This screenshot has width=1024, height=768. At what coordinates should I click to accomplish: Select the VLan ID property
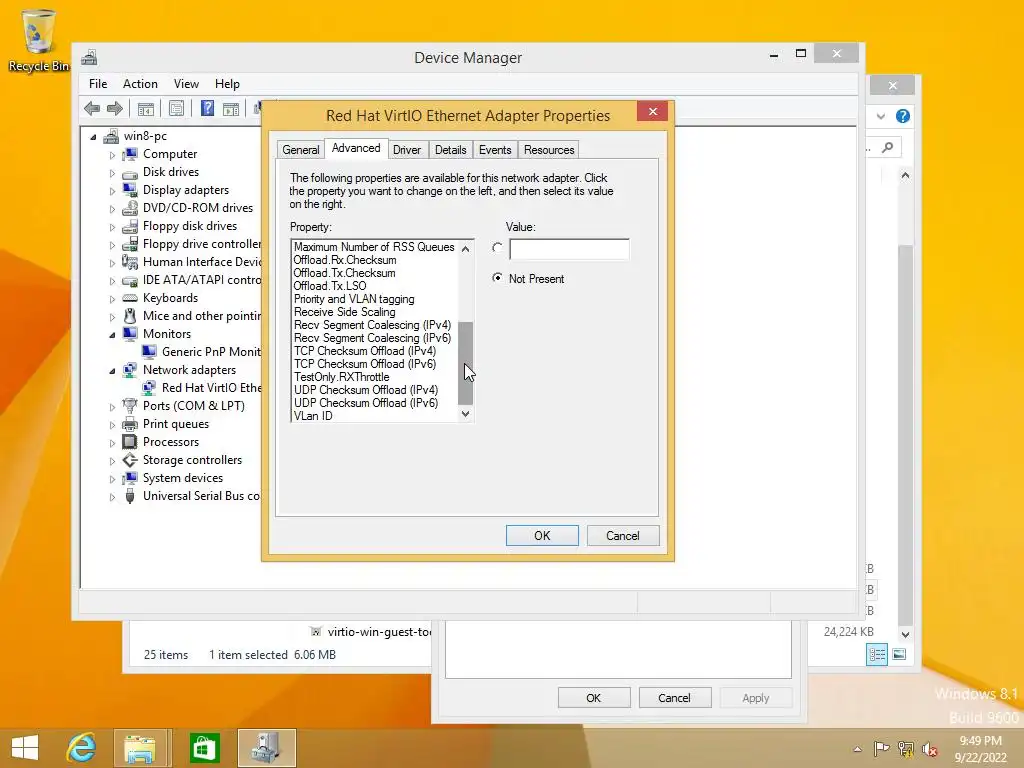pos(313,416)
